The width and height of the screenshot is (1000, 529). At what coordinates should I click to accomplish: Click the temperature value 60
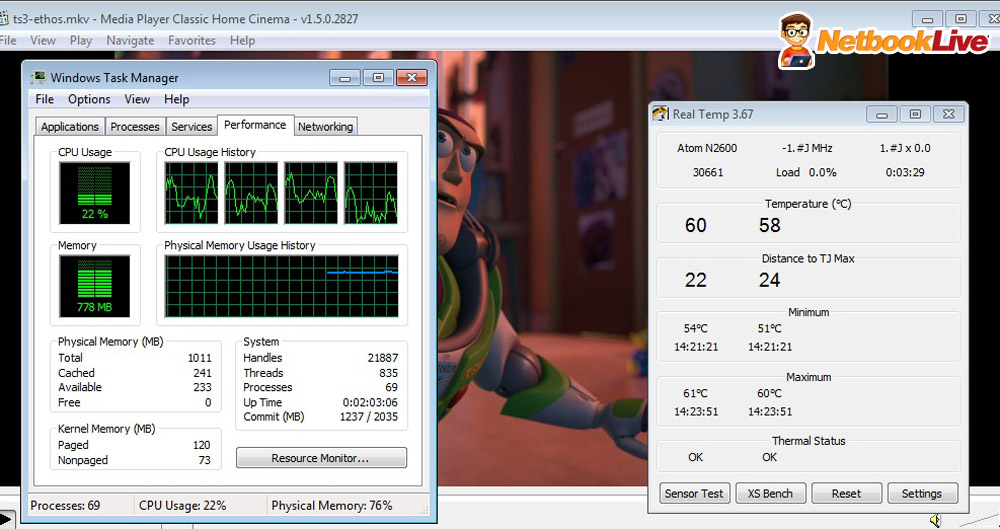point(696,225)
